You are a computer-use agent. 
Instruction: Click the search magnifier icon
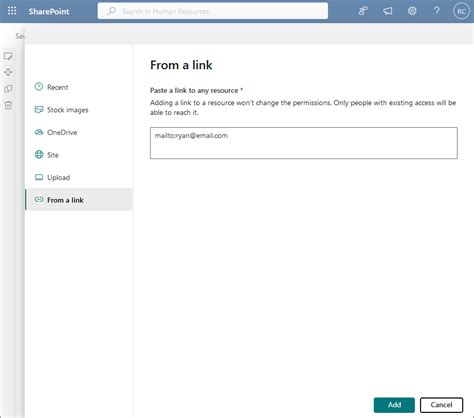(112, 11)
